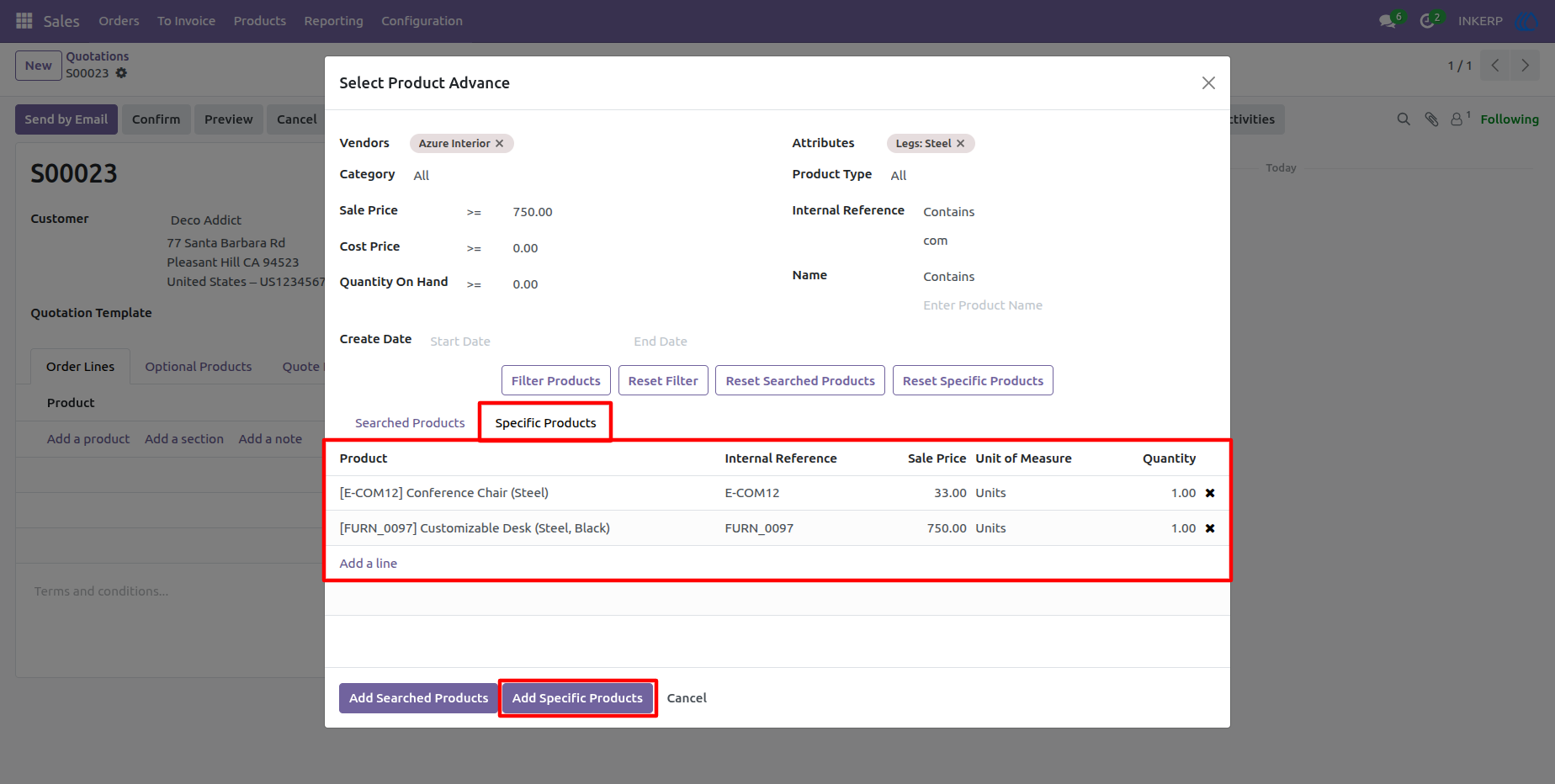Click the Filter Products button

click(556, 381)
